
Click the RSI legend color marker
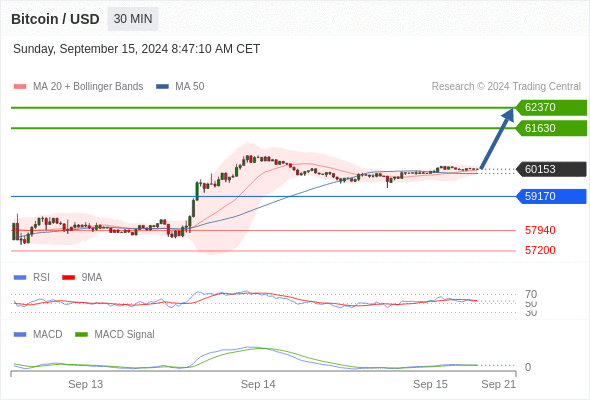[20, 278]
